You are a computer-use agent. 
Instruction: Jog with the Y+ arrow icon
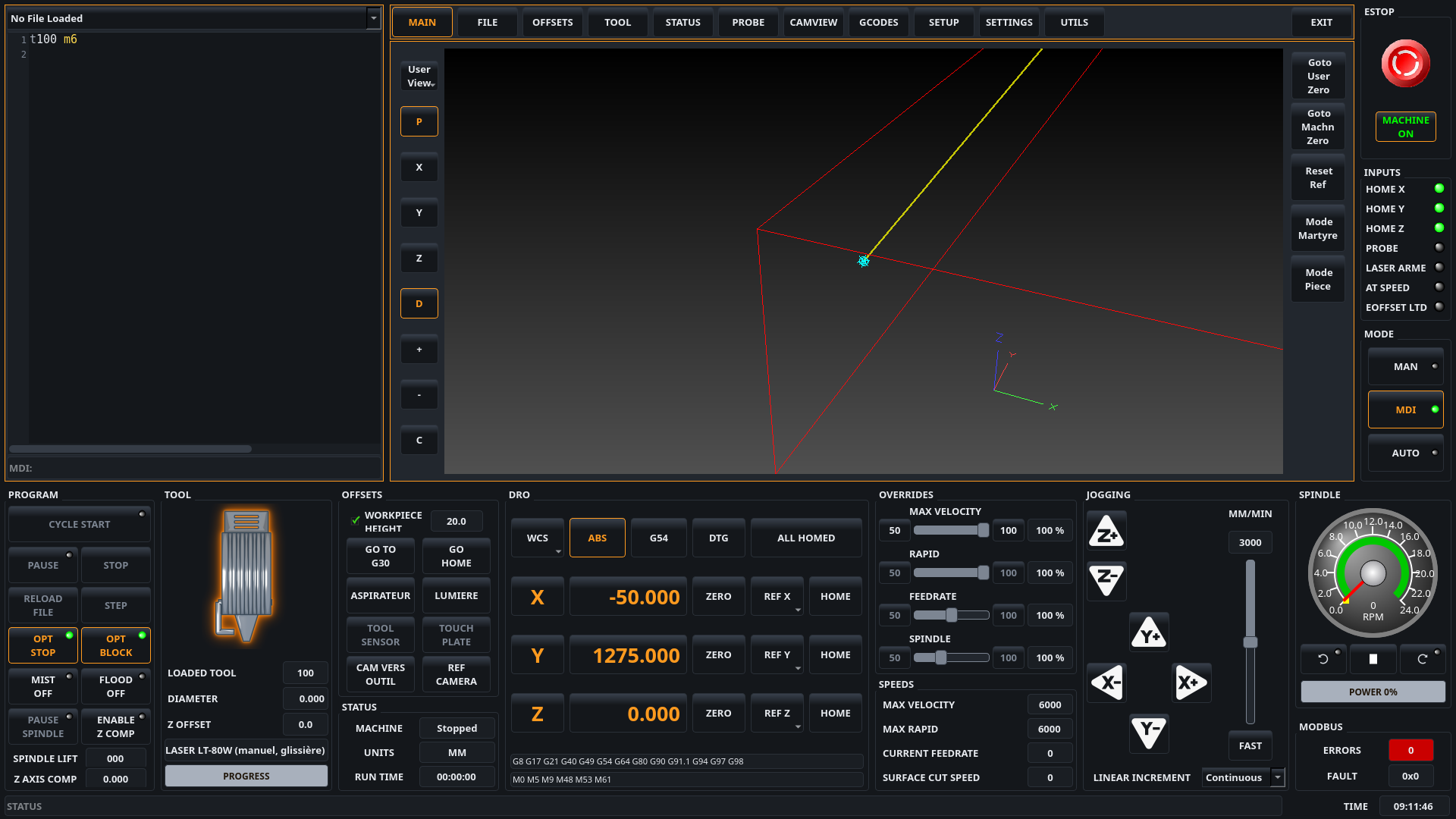coord(1149,632)
